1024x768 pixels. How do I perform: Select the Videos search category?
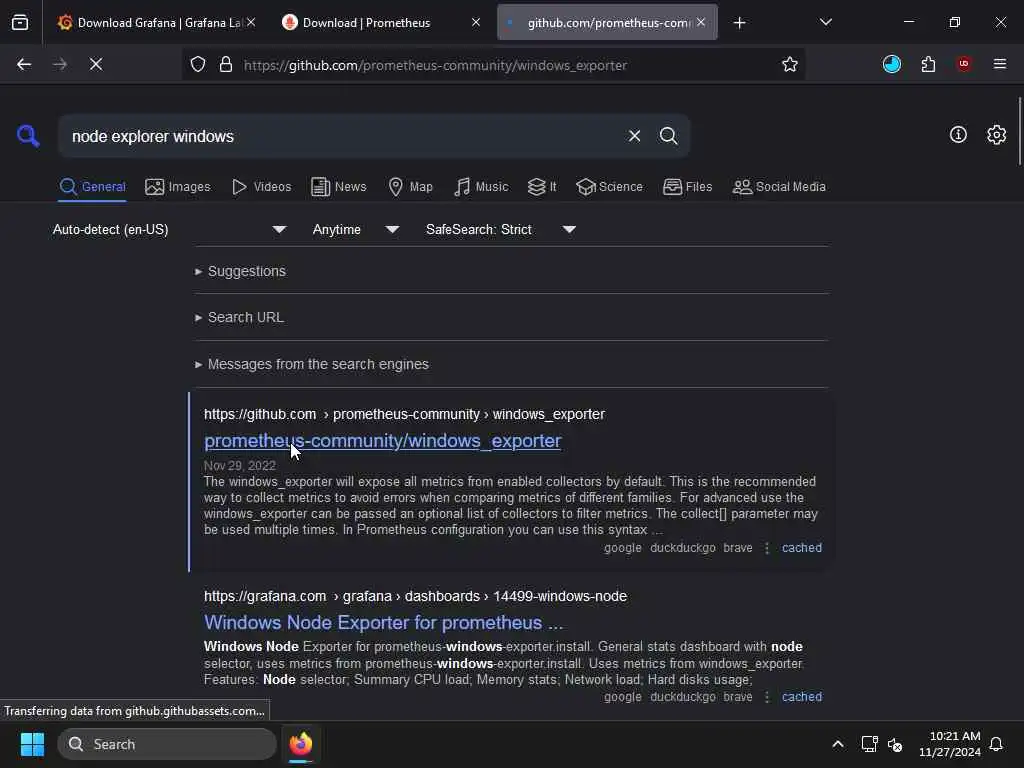pos(261,187)
